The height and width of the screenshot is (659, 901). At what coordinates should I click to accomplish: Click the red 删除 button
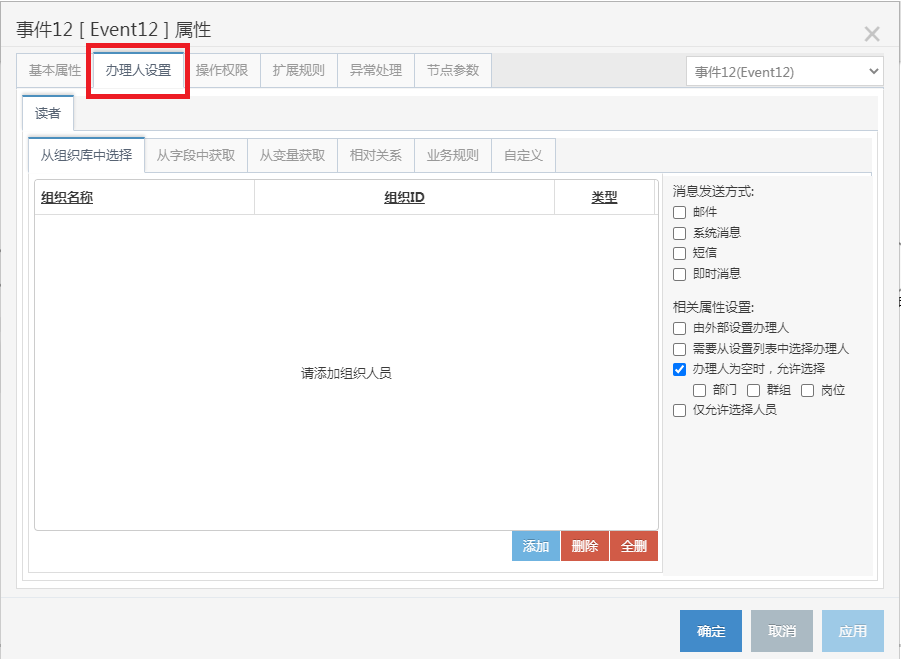click(x=585, y=546)
